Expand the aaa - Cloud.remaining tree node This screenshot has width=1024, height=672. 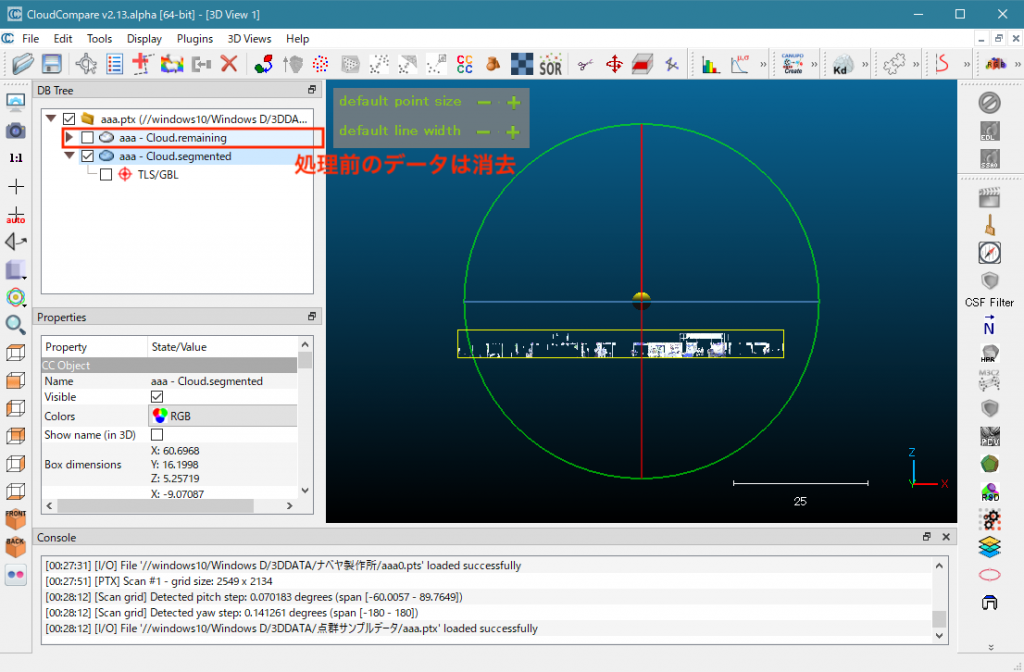[x=69, y=138]
